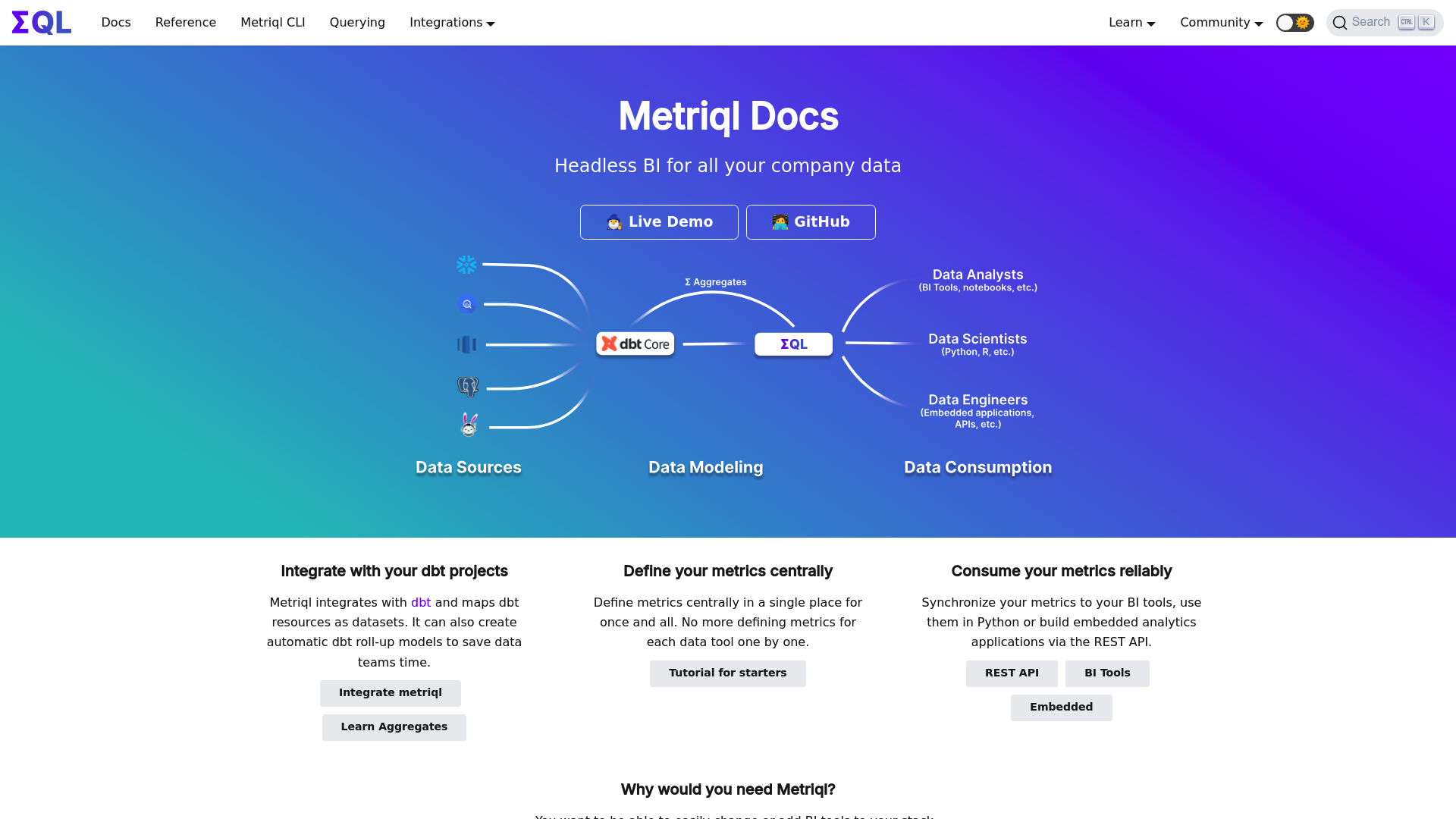Click the Search input field
Viewport: 1456px width, 819px height.
[1384, 22]
